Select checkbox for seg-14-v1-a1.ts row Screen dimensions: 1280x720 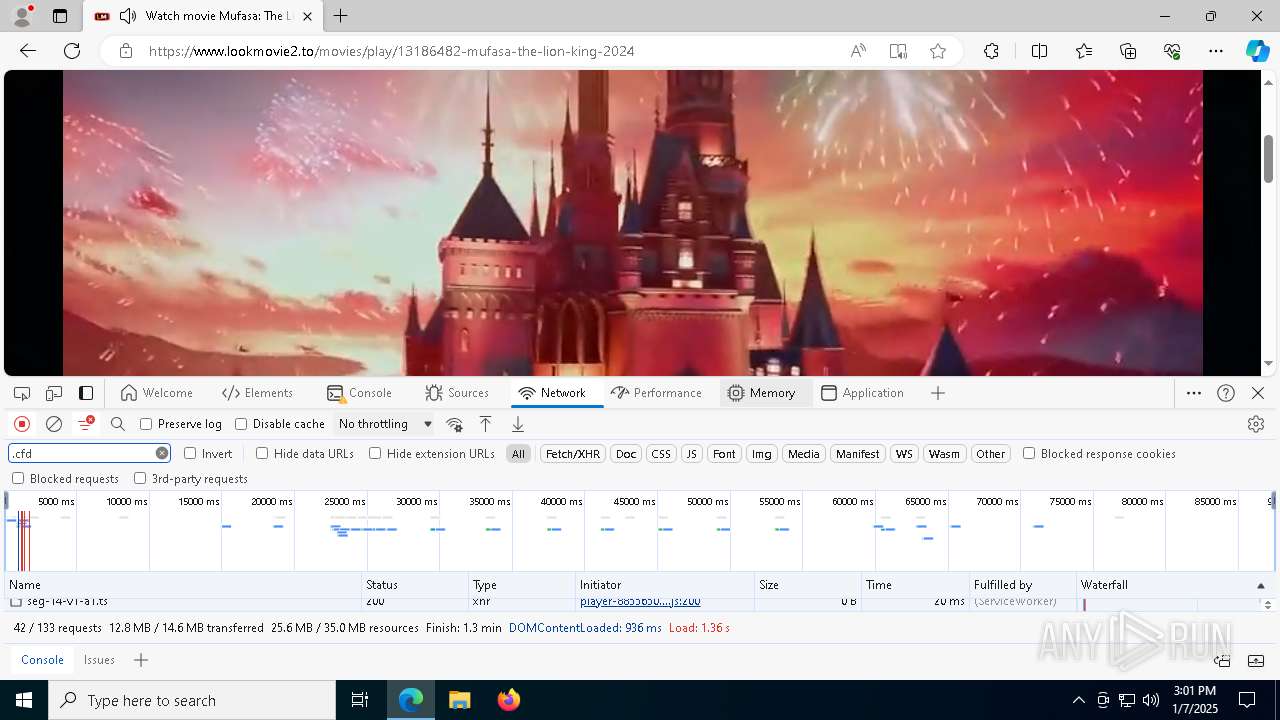click(16, 602)
